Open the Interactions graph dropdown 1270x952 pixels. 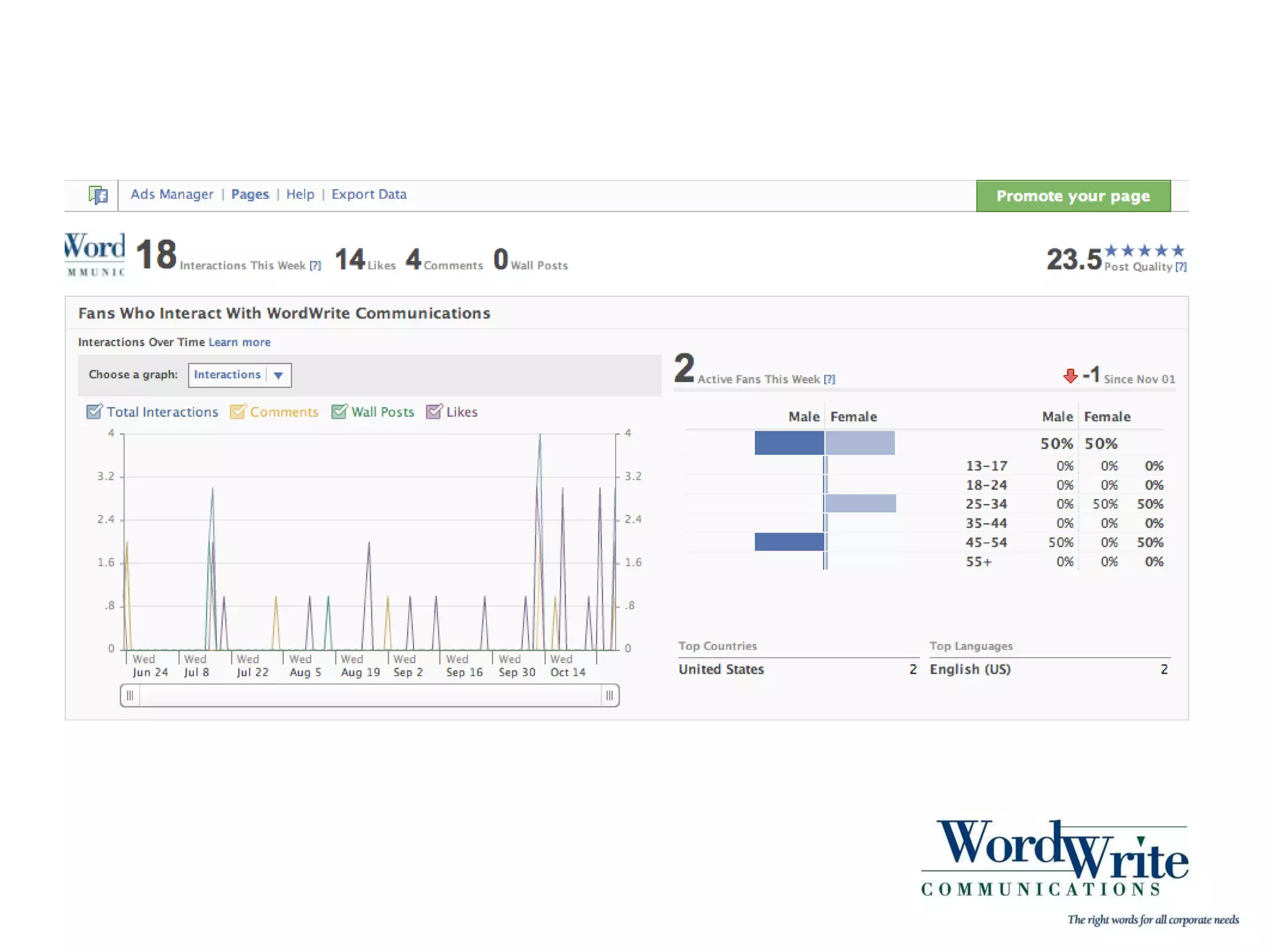pyautogui.click(x=228, y=375)
